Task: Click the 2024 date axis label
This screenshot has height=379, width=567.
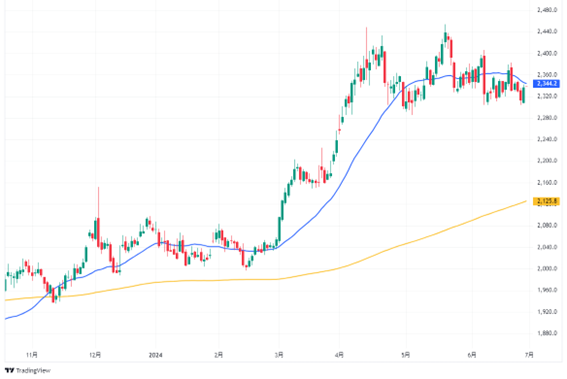Action: coord(155,355)
